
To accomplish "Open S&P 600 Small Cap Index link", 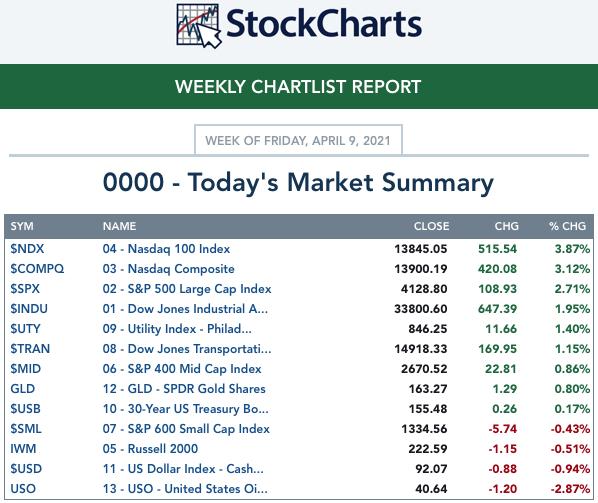I will [x=186, y=429].
